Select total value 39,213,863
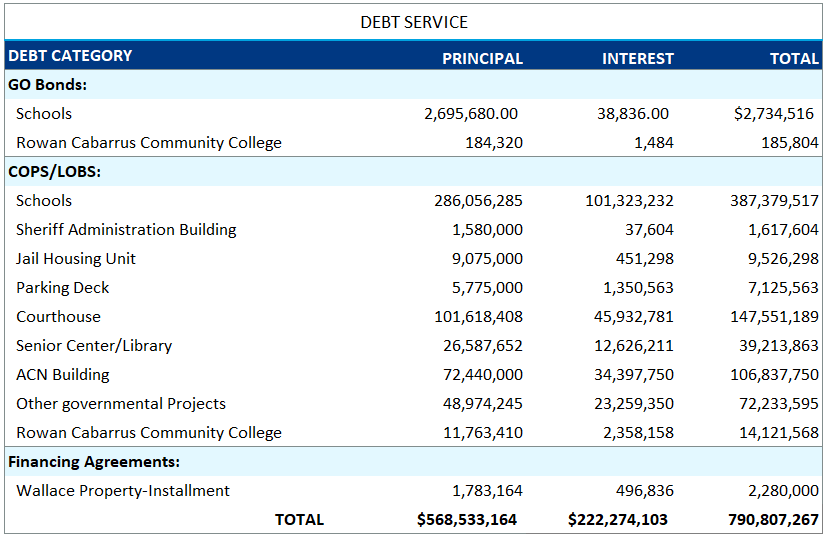Image resolution: width=828 pixels, height=538 pixels. pyautogui.click(x=779, y=346)
